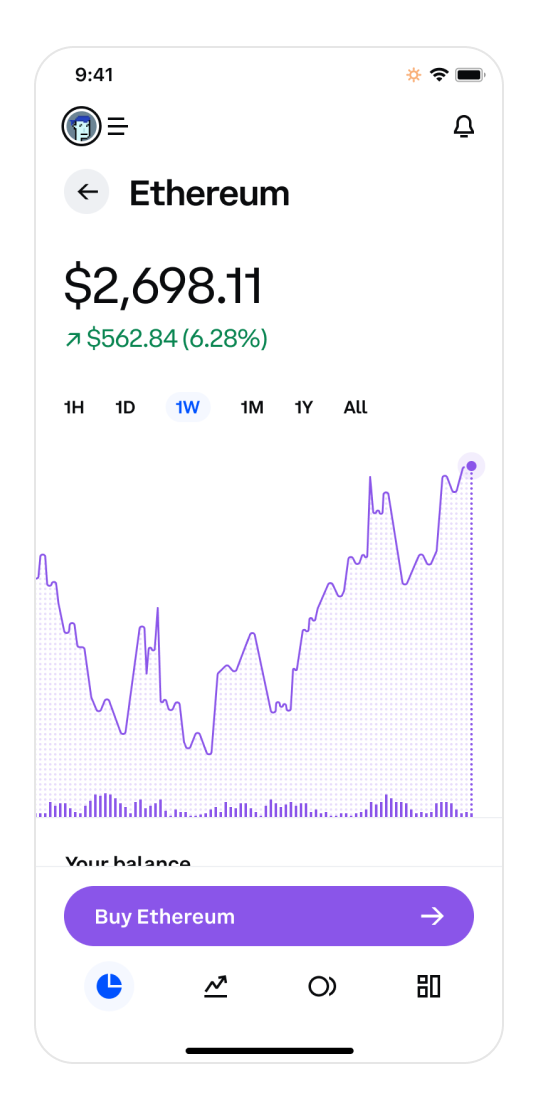Select the 1W time range
Screen dimensions: 540x1112
point(188,408)
